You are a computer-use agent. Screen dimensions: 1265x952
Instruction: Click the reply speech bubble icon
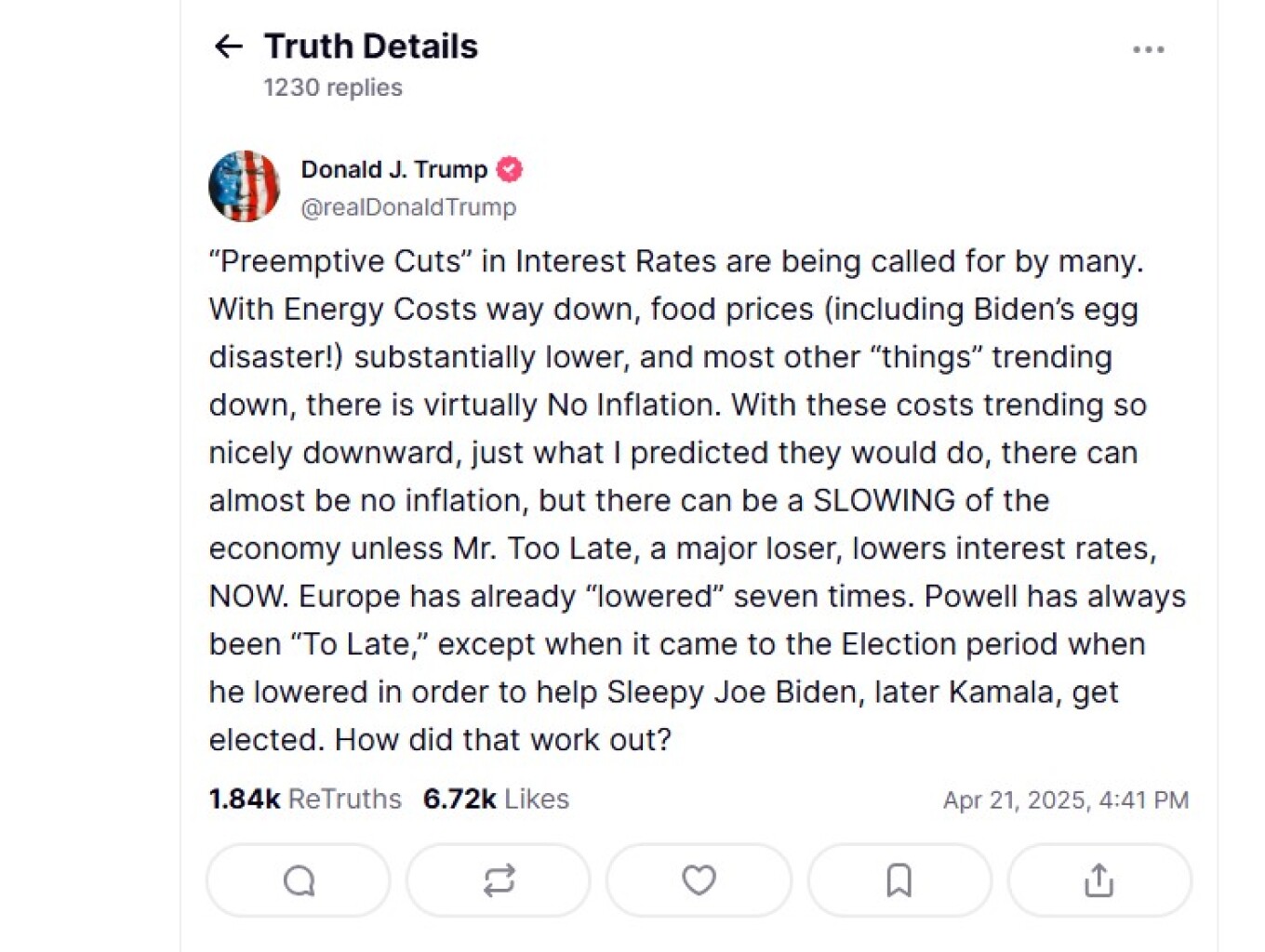[299, 880]
